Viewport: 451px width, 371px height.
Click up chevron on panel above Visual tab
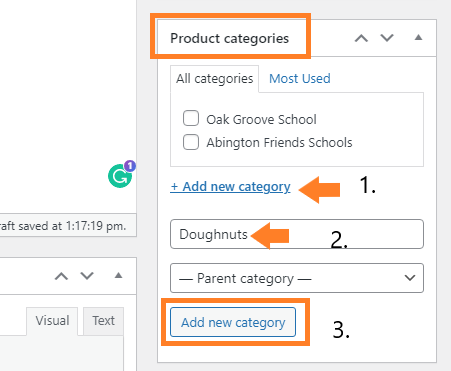62,276
